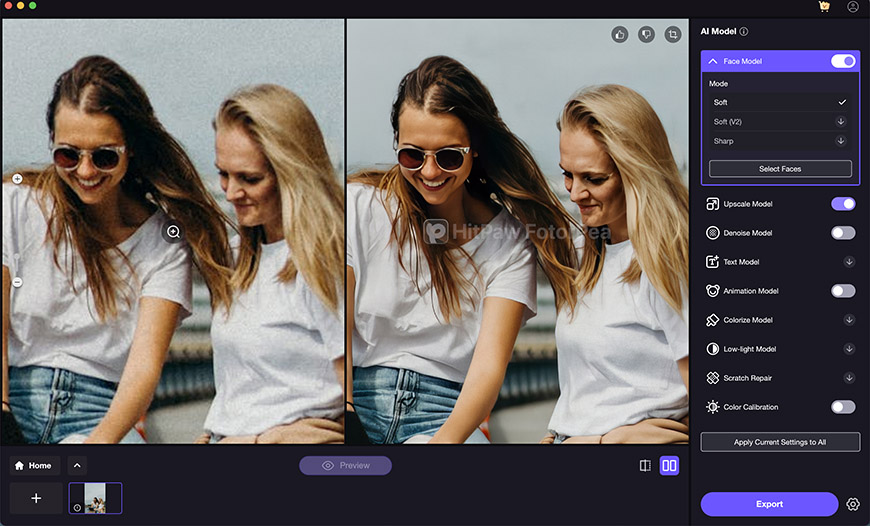Click the Text Model icon
This screenshot has height=526, width=870.
coord(712,262)
